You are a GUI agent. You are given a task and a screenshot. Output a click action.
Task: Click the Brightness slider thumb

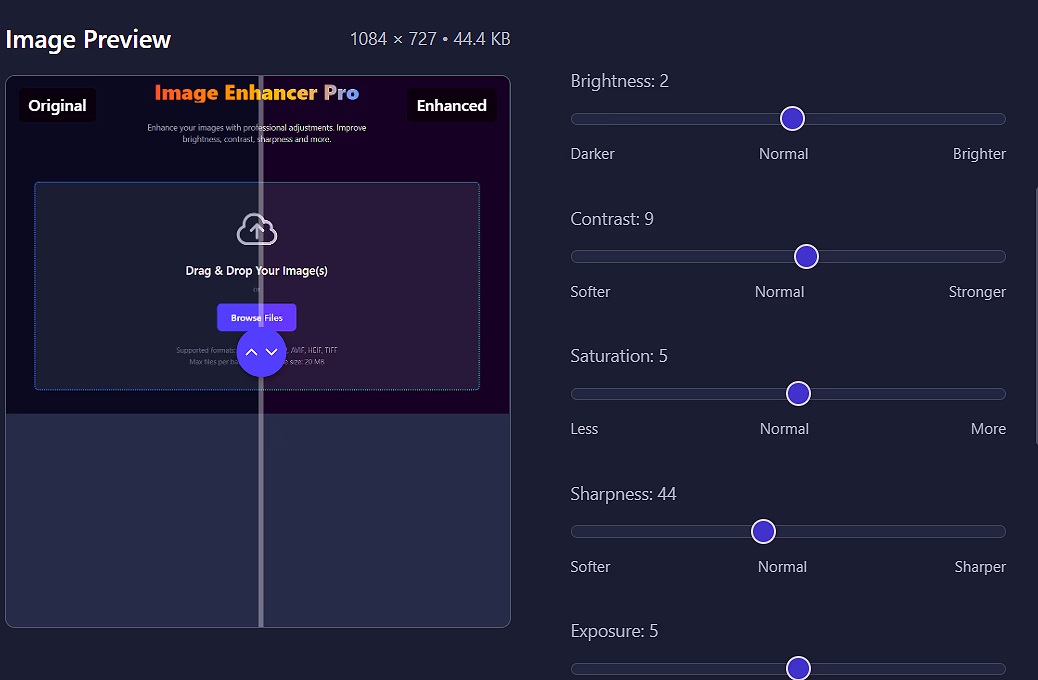tap(792, 119)
